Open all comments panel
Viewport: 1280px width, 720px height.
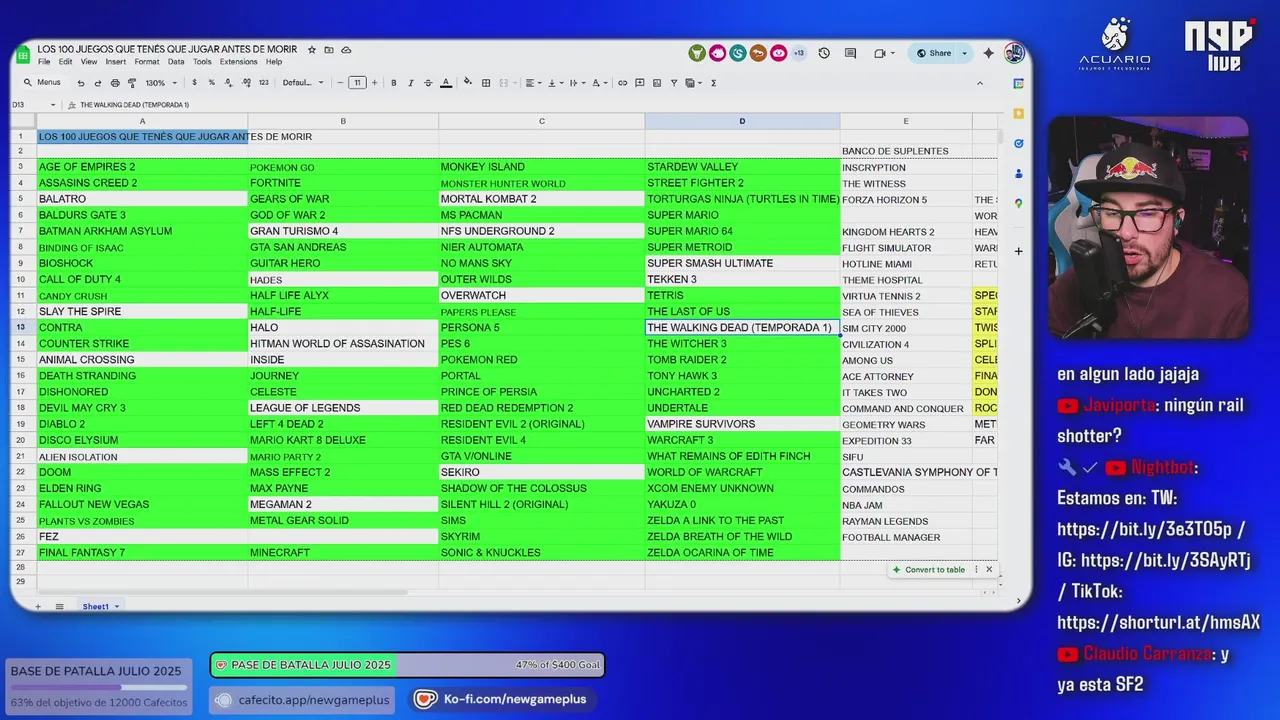coord(850,53)
